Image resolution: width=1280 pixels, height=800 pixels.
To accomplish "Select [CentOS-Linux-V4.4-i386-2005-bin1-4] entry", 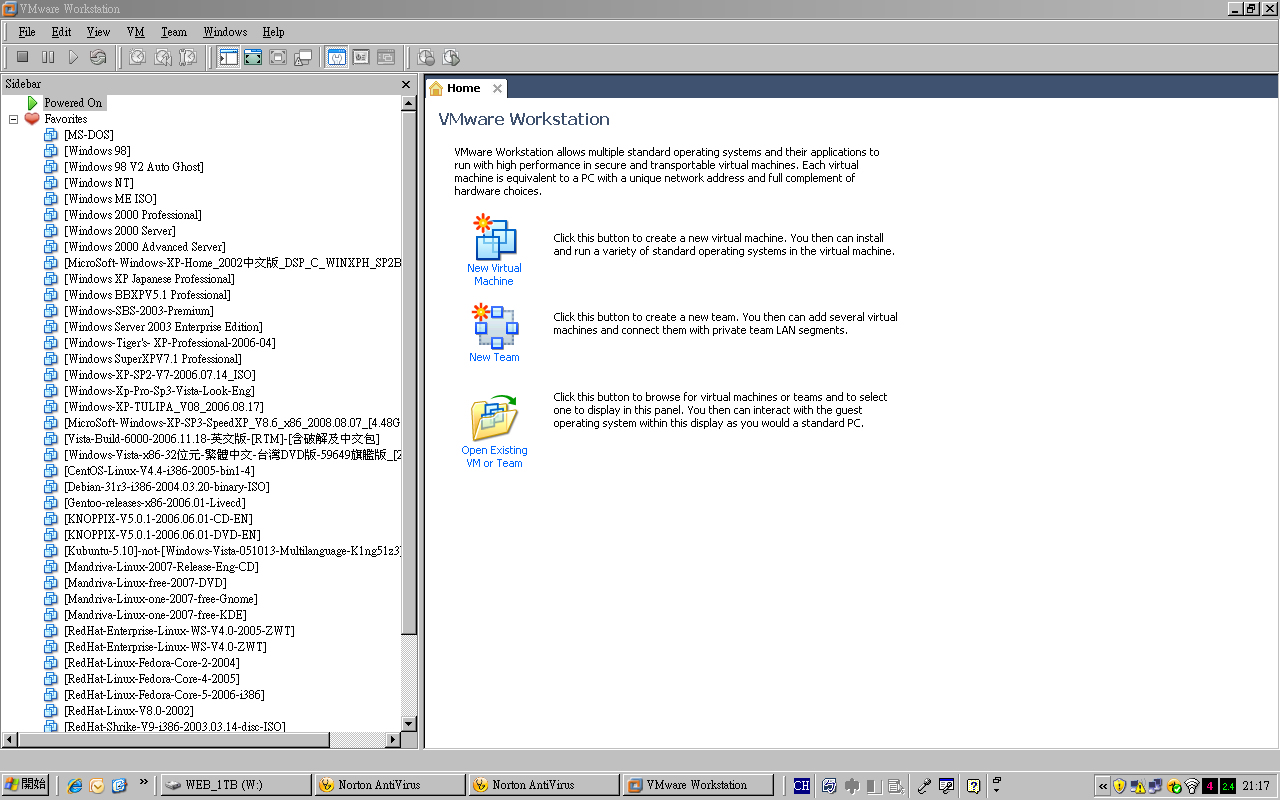I will coord(159,470).
